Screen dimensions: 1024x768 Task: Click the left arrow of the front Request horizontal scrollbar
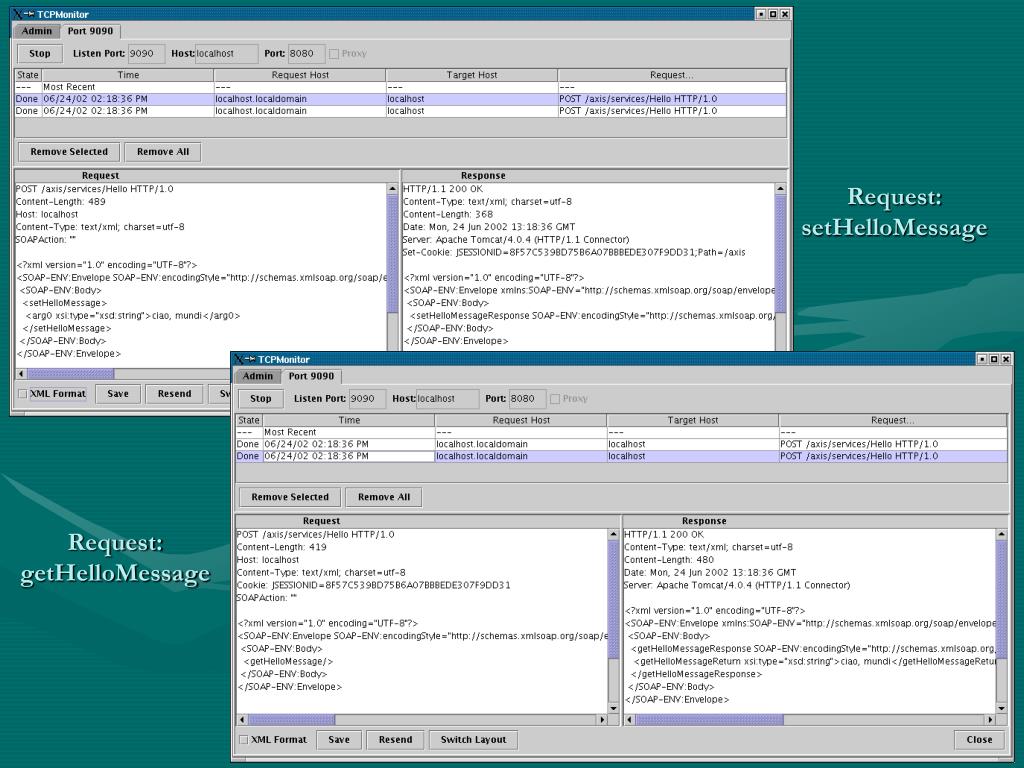242,720
